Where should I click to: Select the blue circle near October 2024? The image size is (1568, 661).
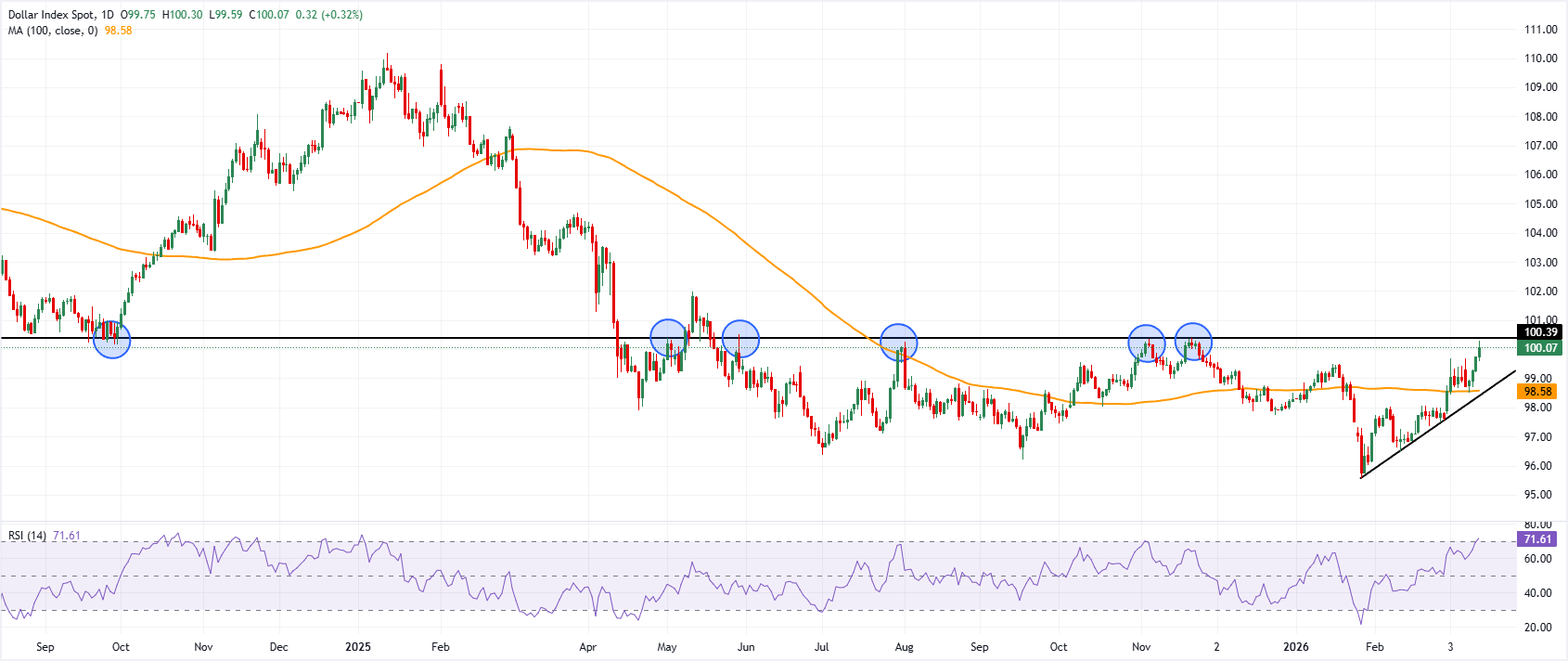[112, 340]
